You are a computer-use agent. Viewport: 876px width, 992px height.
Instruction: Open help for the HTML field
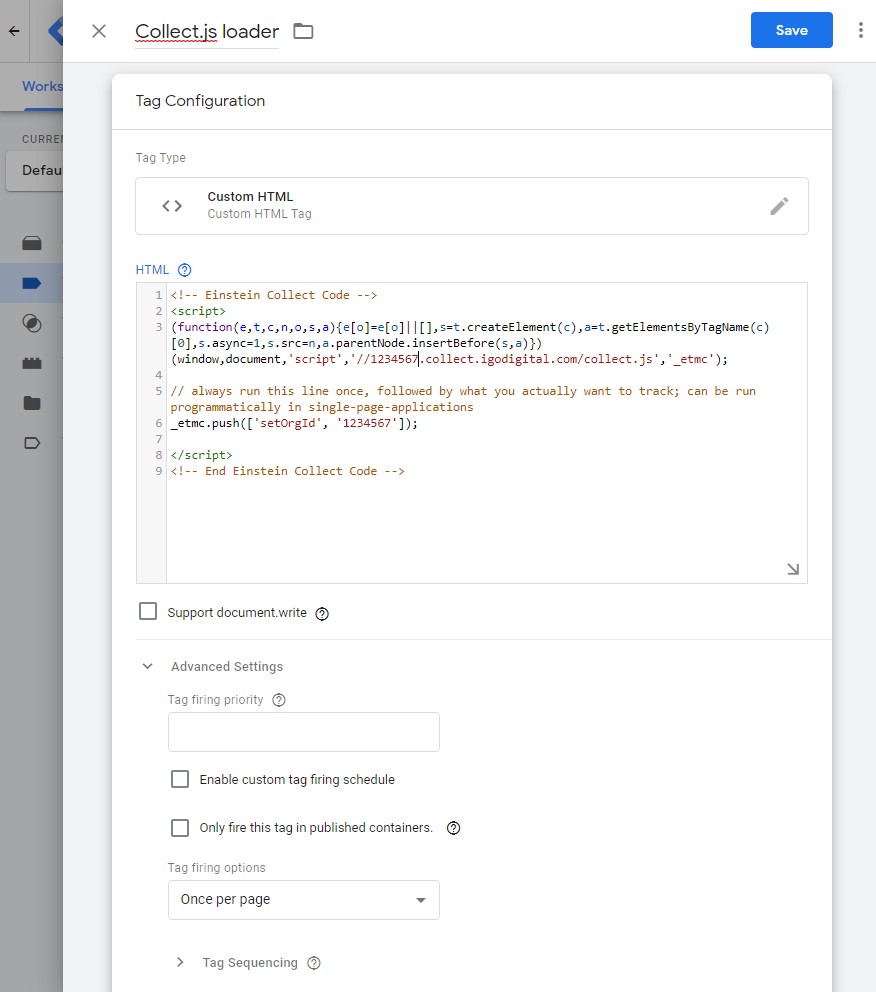click(184, 270)
